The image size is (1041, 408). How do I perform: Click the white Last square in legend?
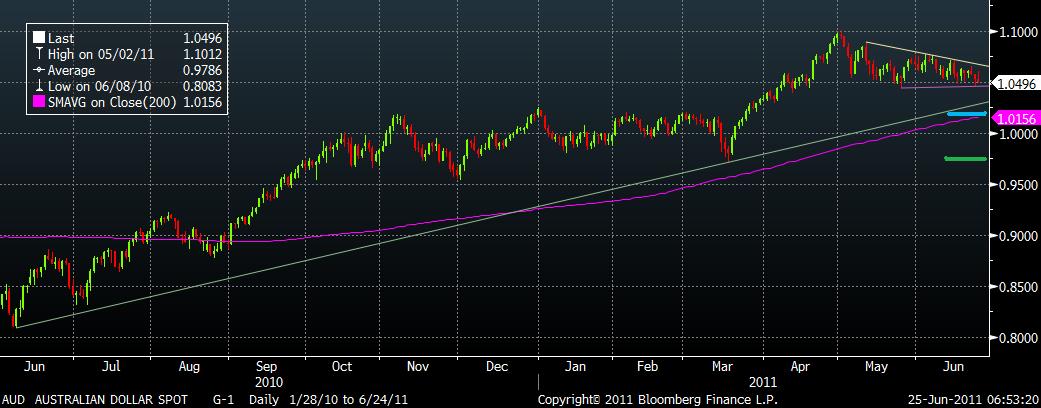[x=39, y=38]
